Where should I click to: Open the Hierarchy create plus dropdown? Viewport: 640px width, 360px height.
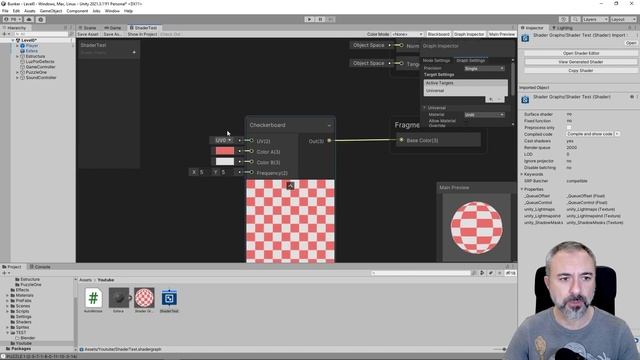coord(6,34)
